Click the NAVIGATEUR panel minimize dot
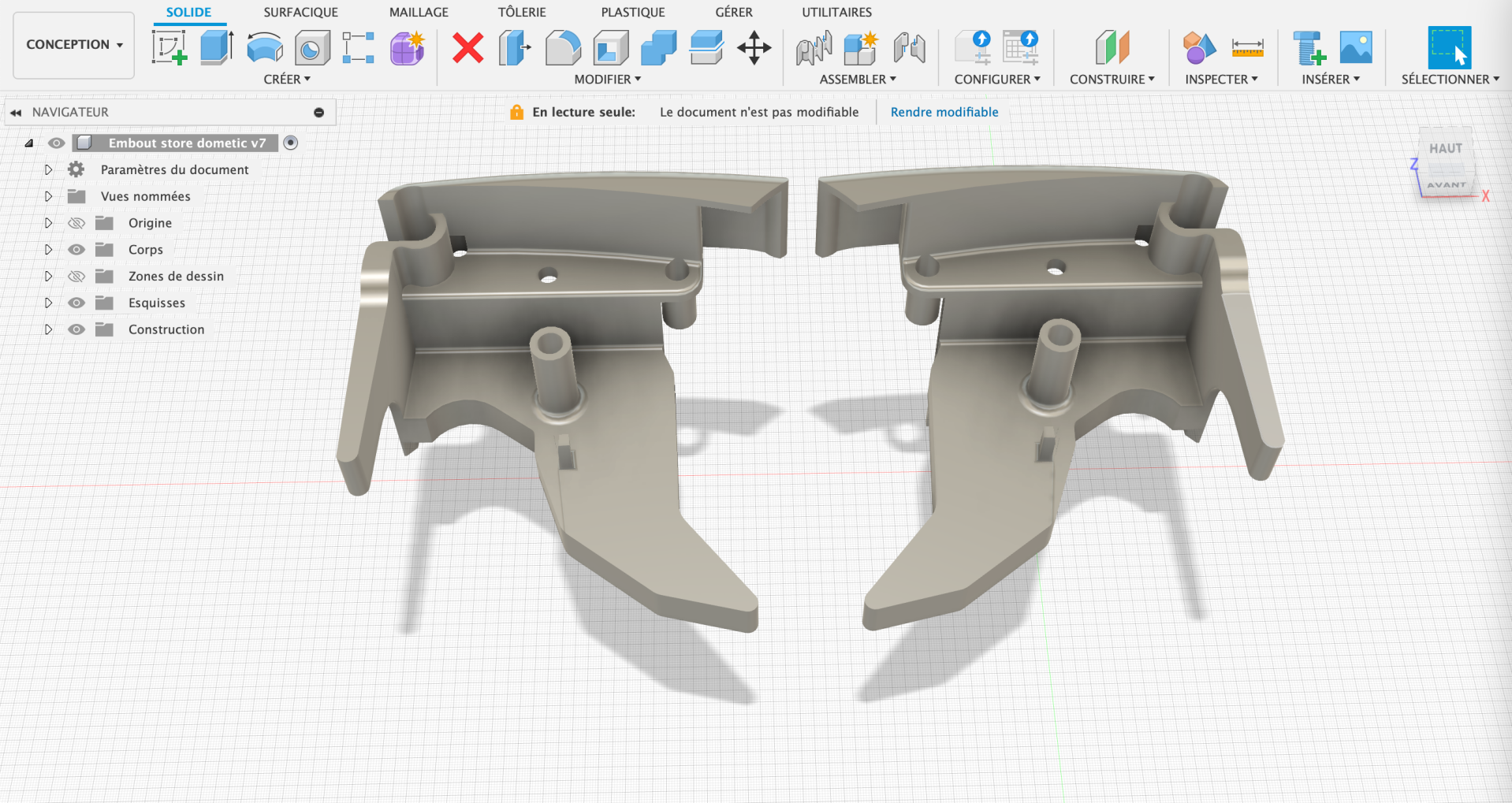 [319, 113]
